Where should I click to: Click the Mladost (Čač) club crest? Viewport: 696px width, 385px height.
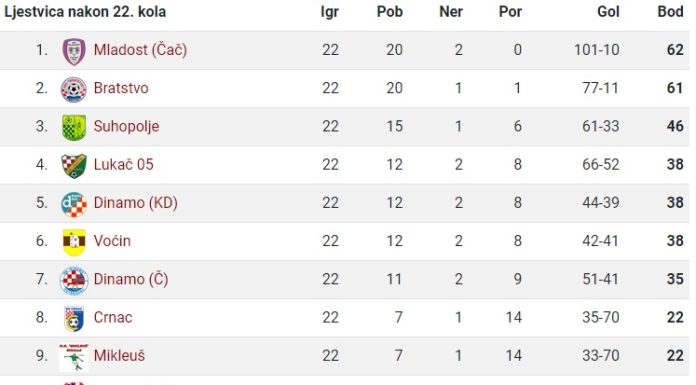[x=74, y=51]
